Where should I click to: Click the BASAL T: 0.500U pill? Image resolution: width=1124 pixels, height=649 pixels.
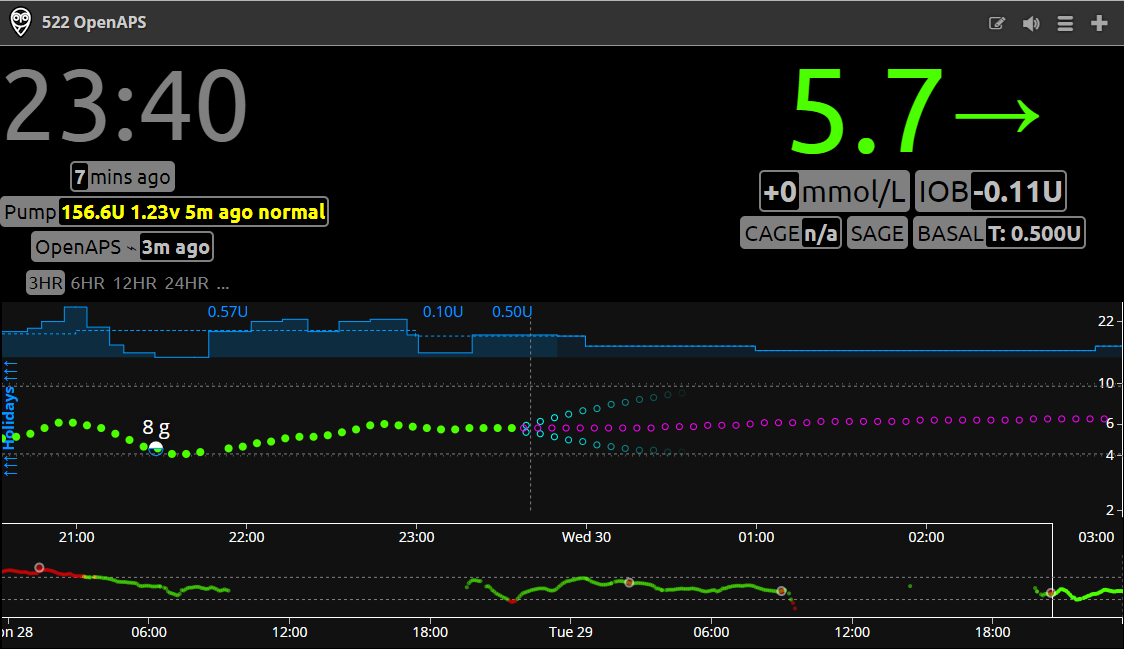pyautogui.click(x=999, y=233)
